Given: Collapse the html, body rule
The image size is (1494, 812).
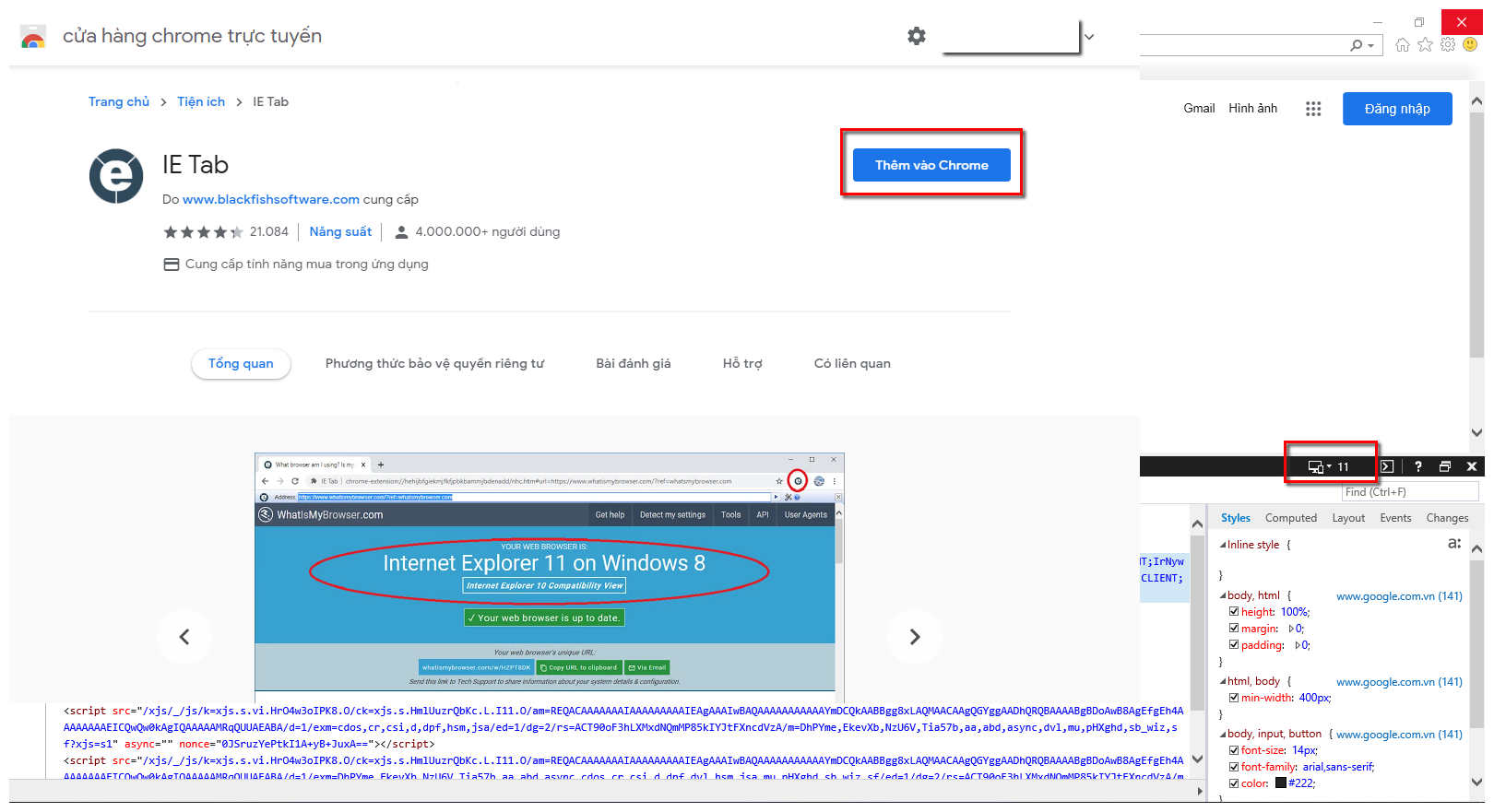Looking at the screenshot, I should click(1223, 681).
